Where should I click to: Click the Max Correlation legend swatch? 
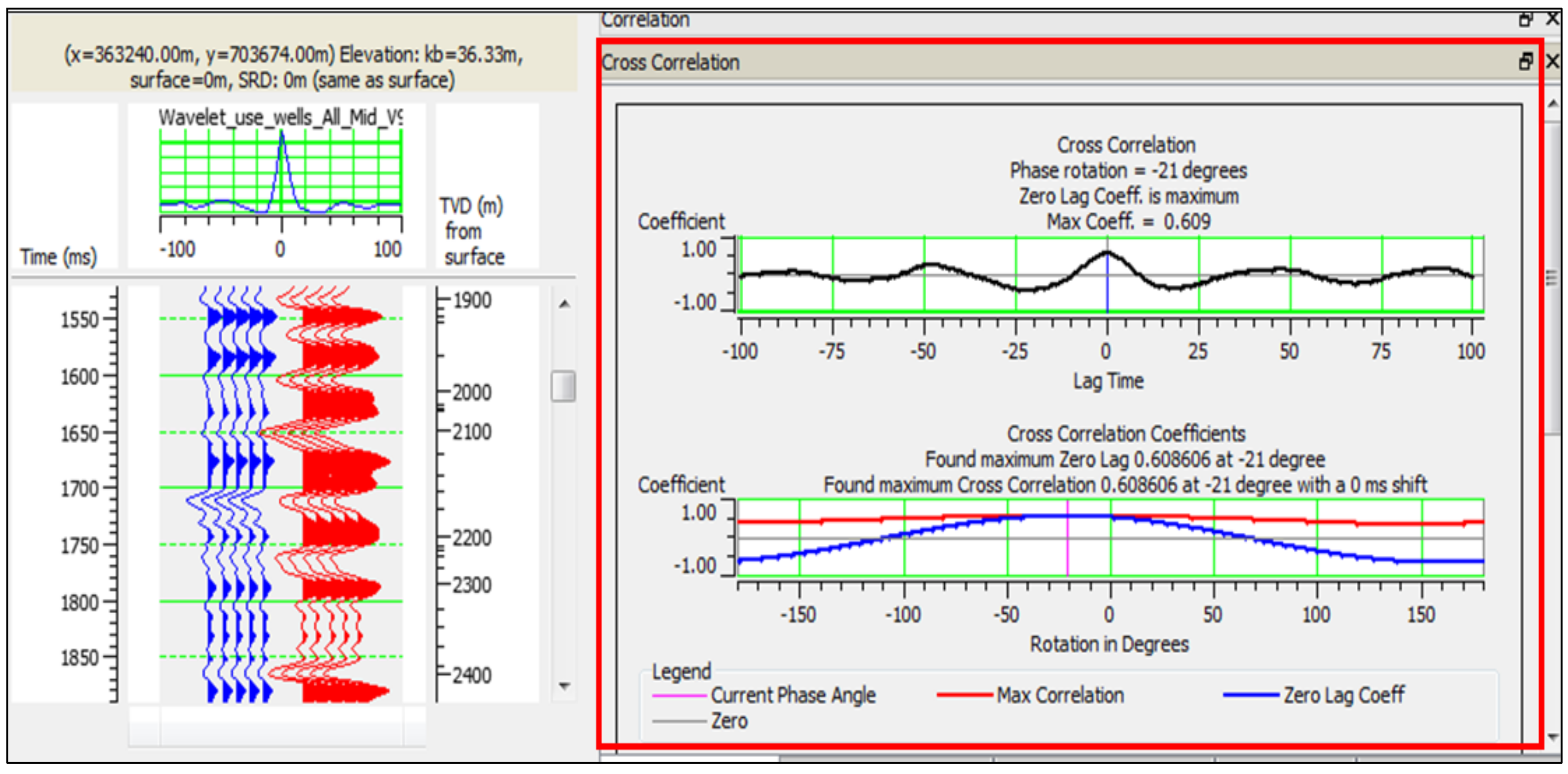965,695
